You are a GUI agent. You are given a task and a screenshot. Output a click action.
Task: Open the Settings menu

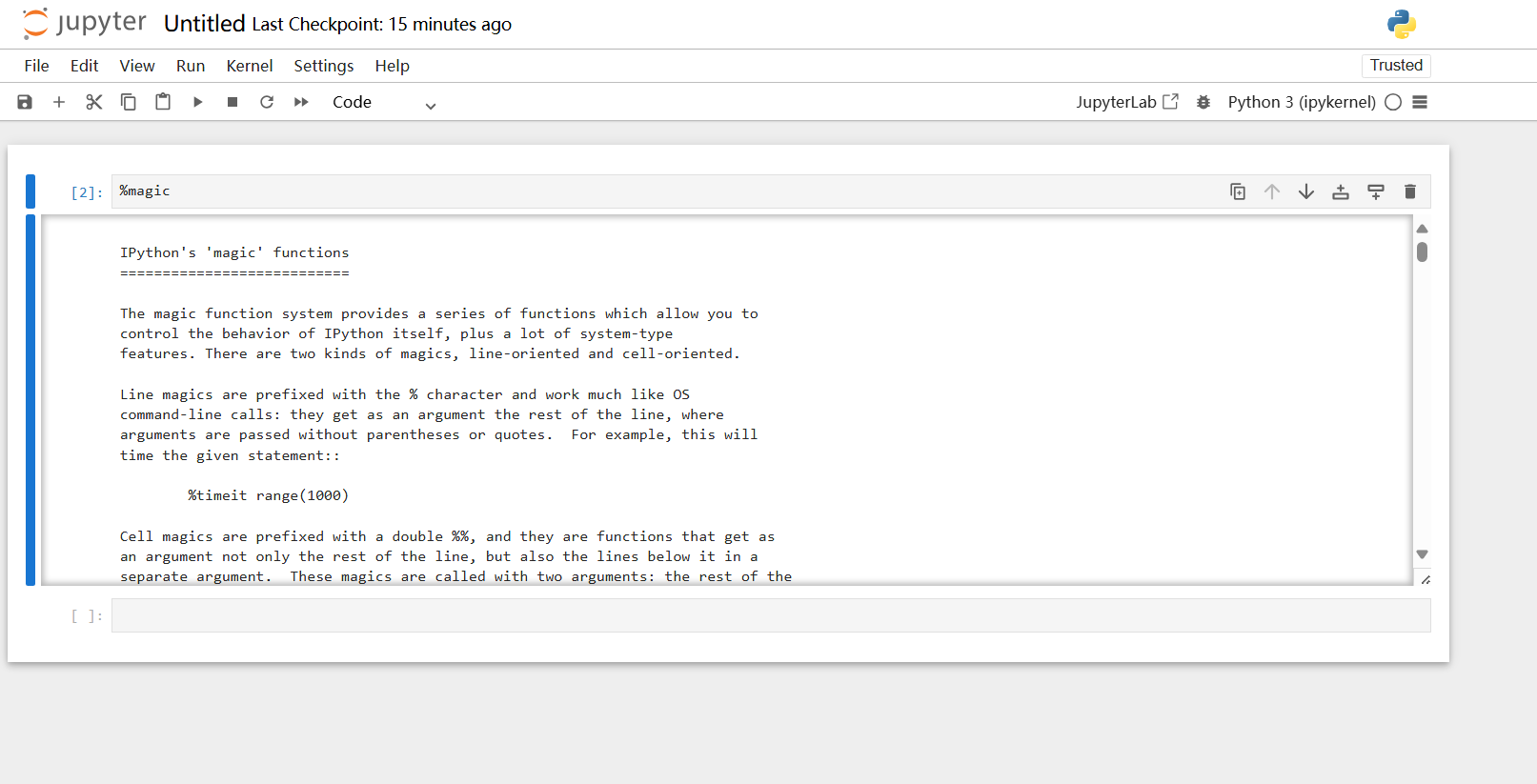coord(323,66)
